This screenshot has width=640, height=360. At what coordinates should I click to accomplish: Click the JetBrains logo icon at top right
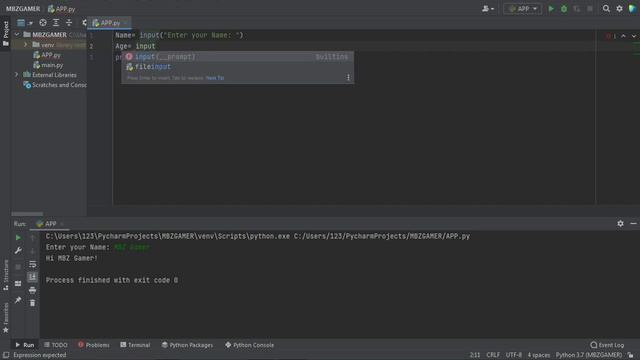tap(632, 9)
